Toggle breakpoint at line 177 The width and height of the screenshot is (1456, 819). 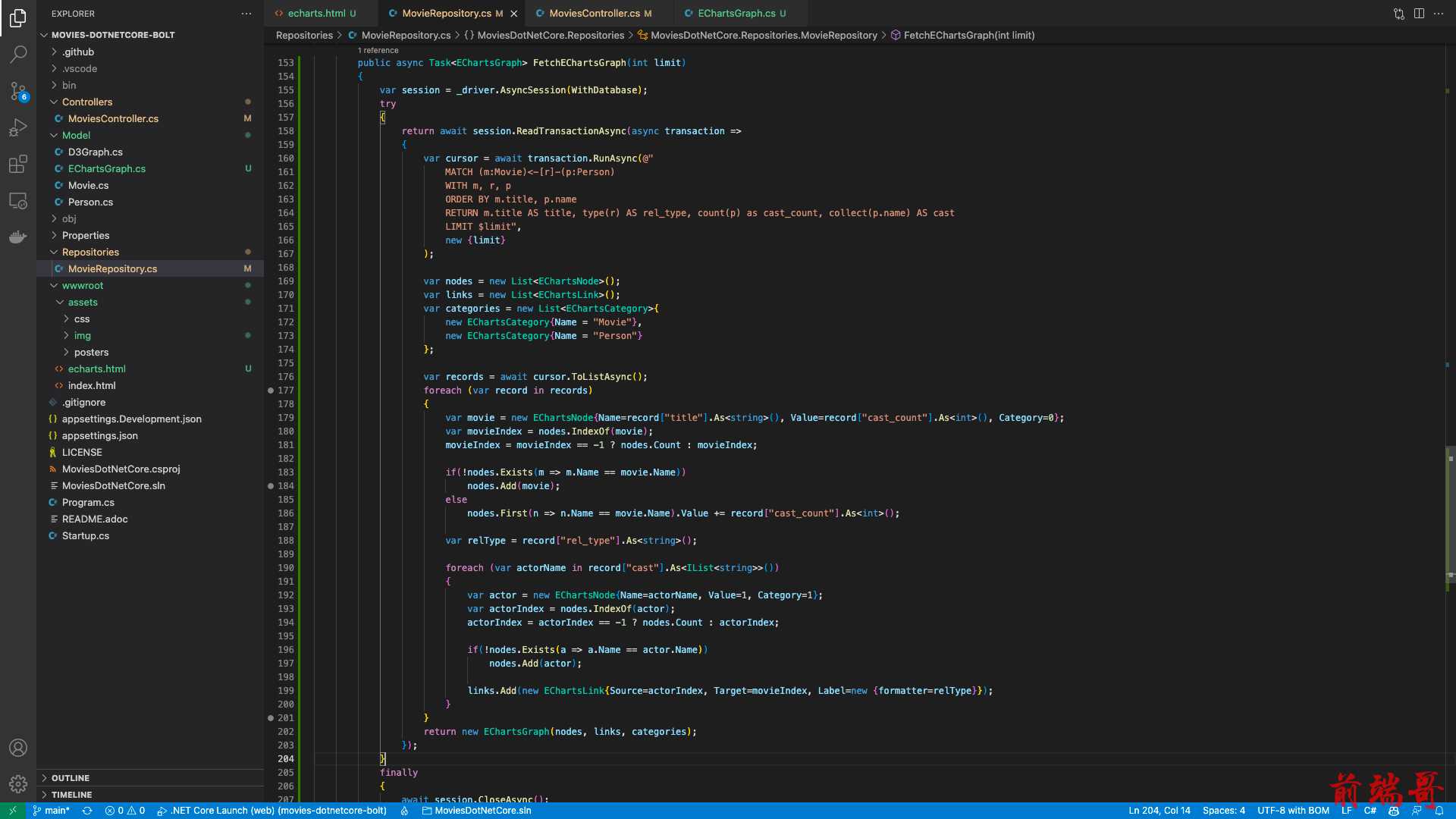click(271, 391)
